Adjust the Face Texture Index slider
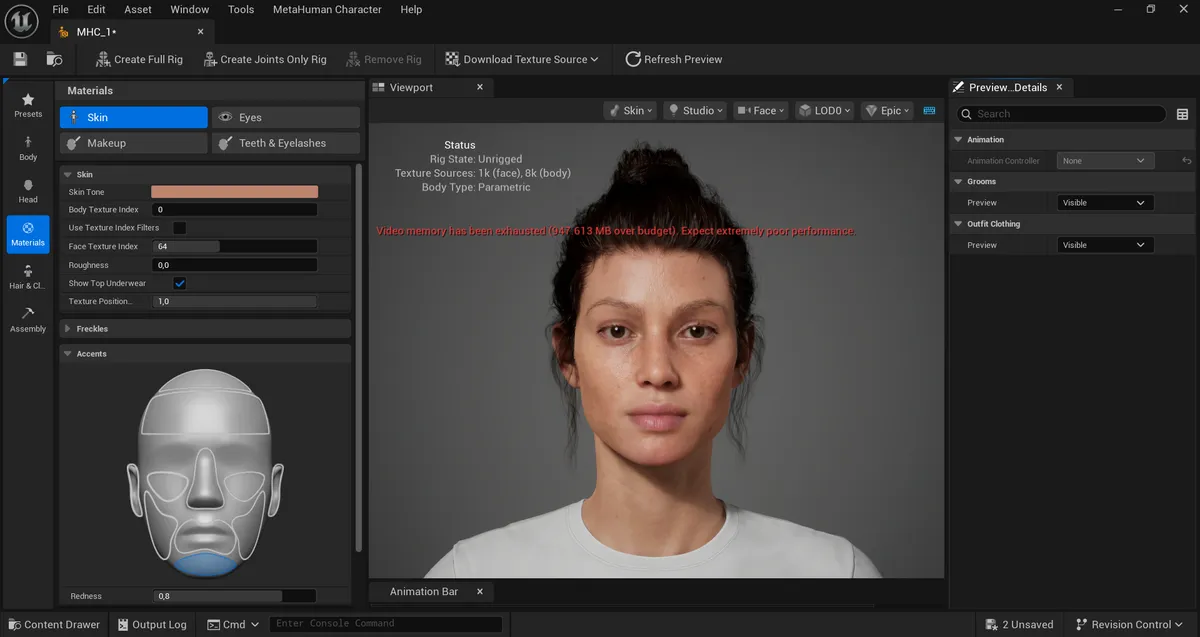 click(234, 246)
